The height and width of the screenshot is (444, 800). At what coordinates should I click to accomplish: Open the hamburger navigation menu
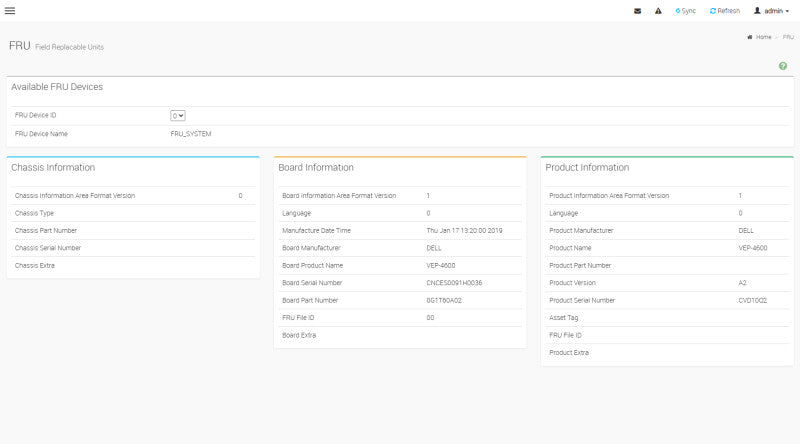coord(10,11)
